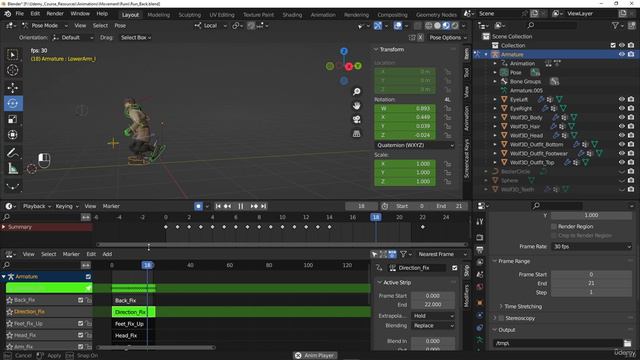The height and width of the screenshot is (360, 640).
Task: Toggle camera view gizmo
Action: (356, 119)
